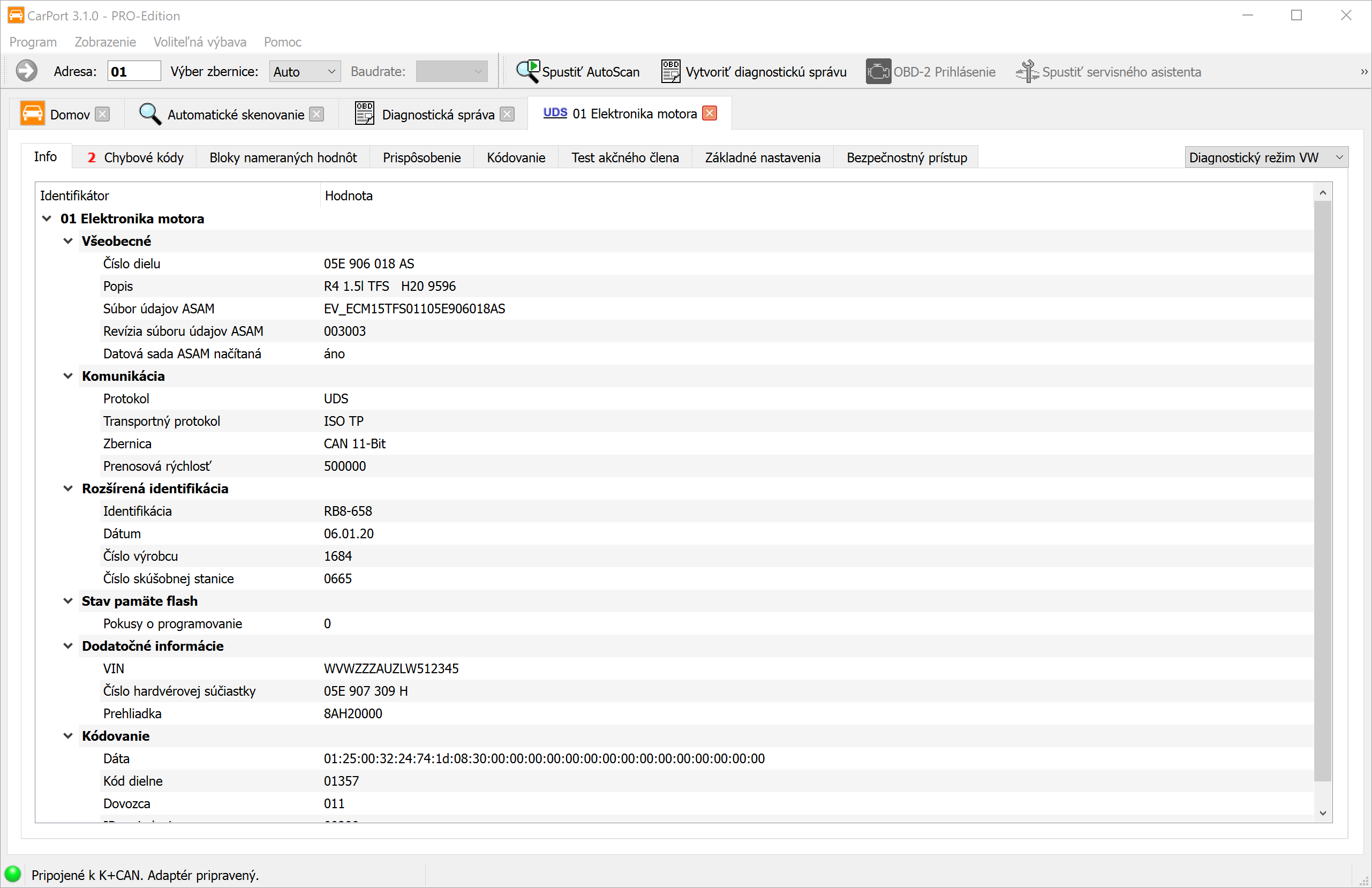Launch service assistant wrench icon
The image size is (1372, 888).
coord(1027,72)
